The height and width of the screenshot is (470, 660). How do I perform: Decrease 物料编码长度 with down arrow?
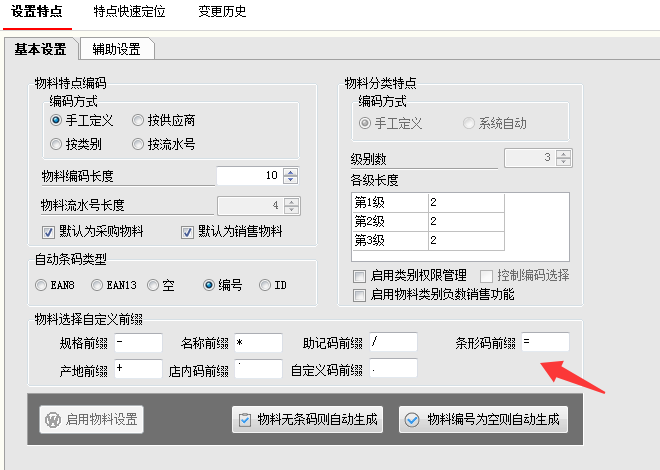coord(290,180)
